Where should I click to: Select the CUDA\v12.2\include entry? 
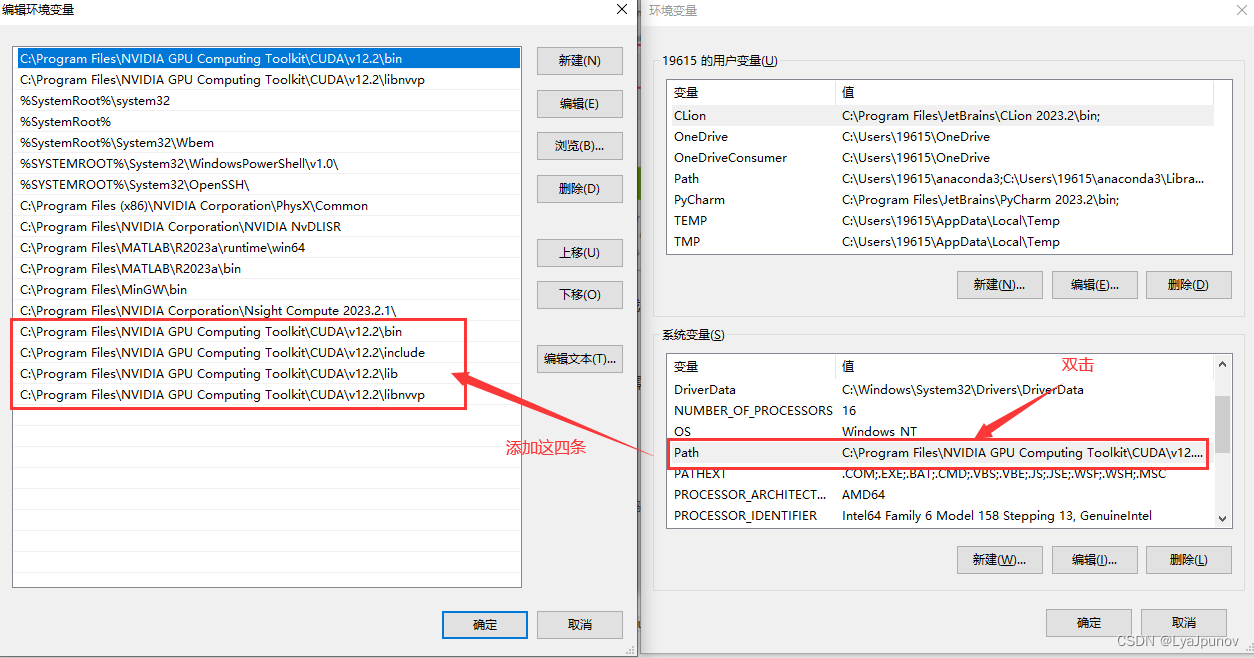268,353
